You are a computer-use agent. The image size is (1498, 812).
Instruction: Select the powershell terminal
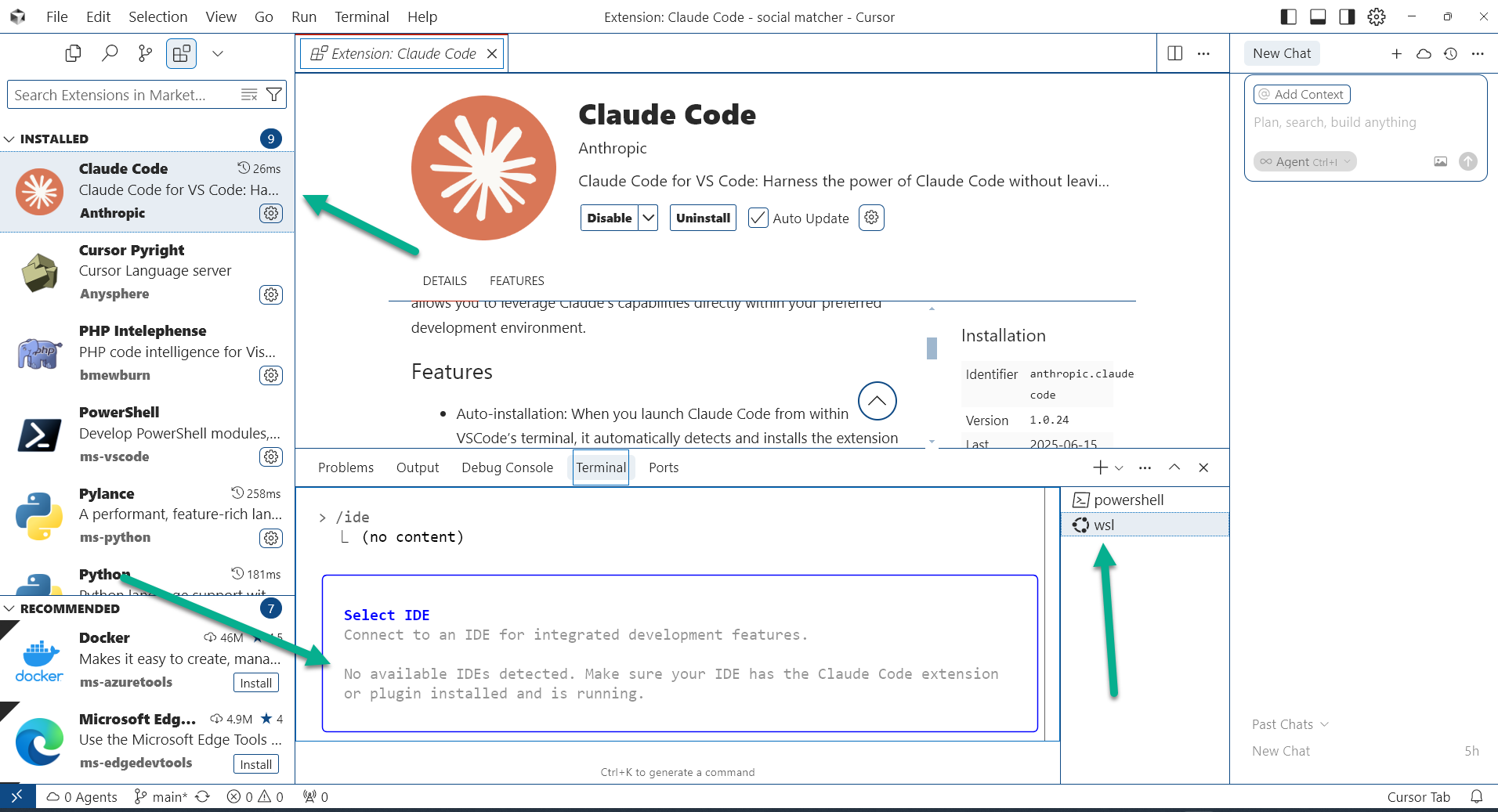click(1145, 500)
